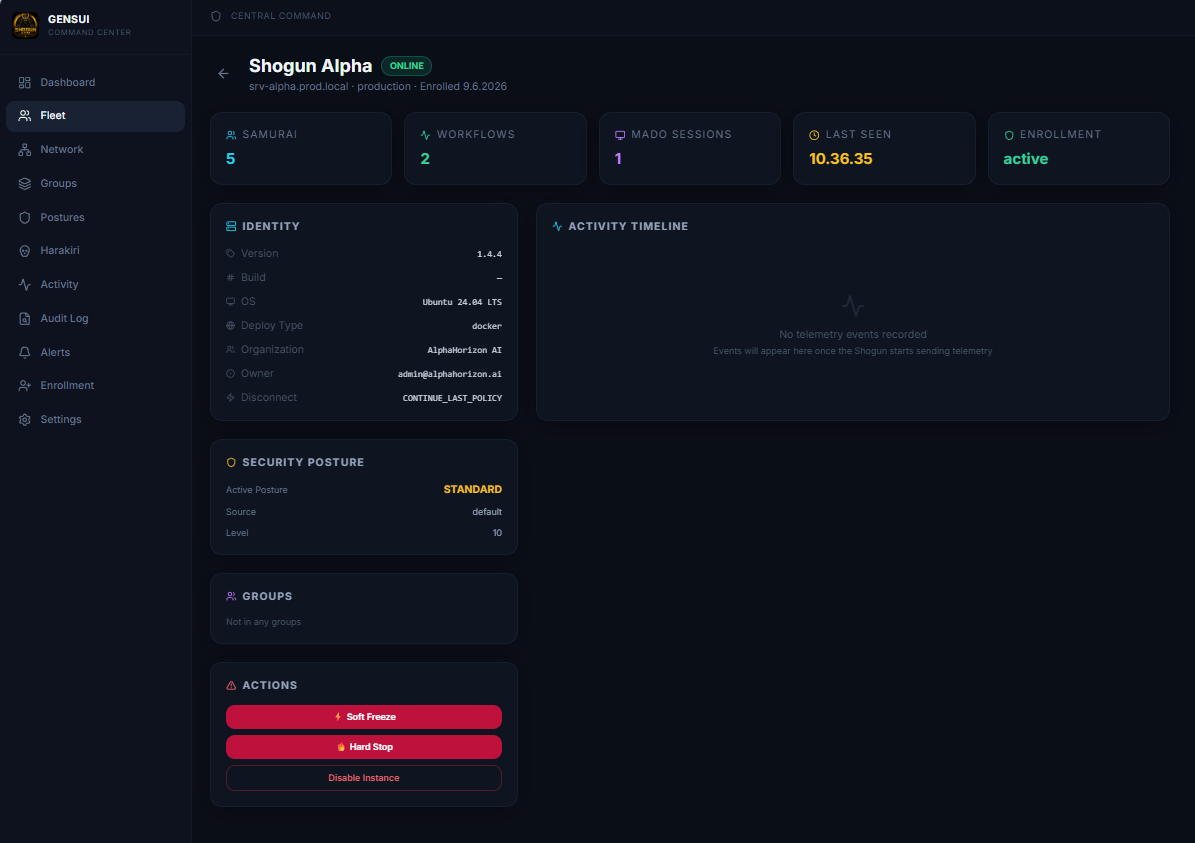Click the Enrollment user-plus icon

(x=24, y=386)
